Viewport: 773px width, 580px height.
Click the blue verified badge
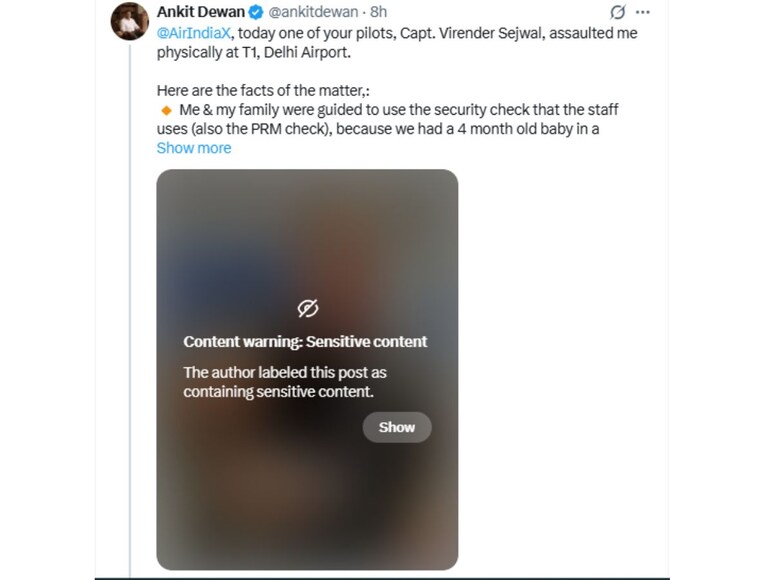(x=256, y=13)
